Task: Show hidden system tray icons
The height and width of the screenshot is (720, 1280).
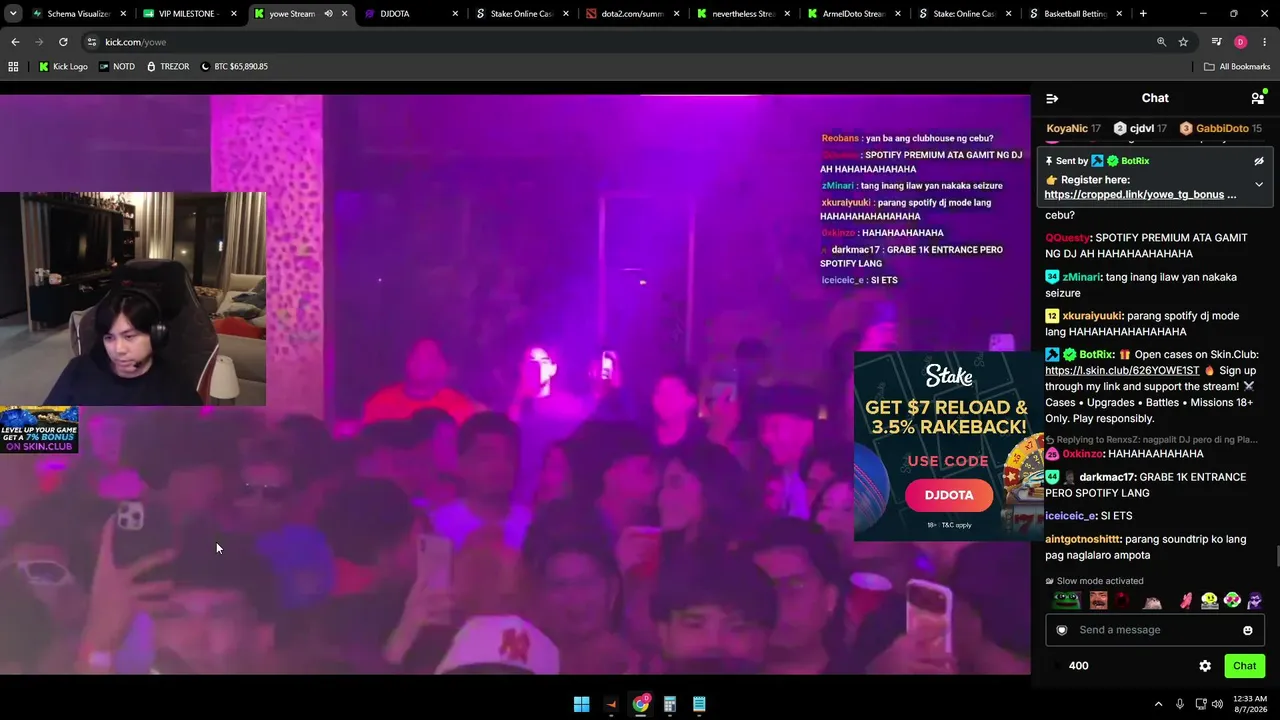Action: (x=1159, y=704)
